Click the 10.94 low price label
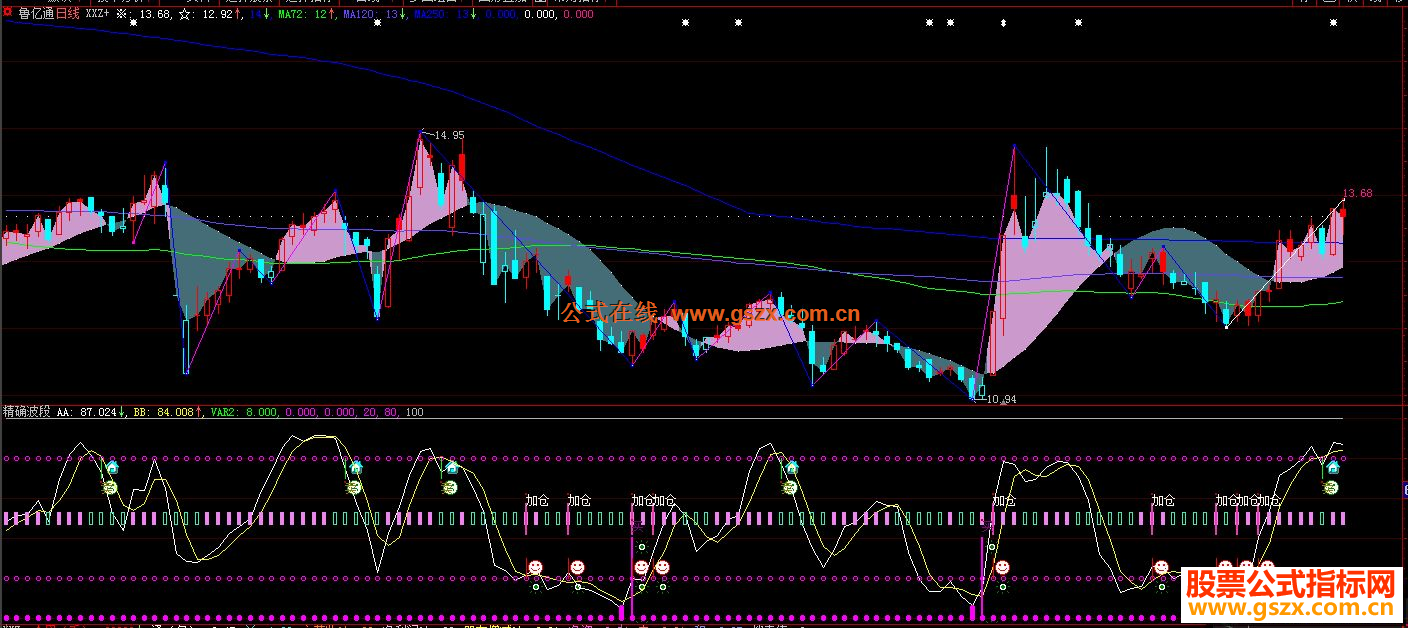1408x628 pixels. coord(1002,400)
